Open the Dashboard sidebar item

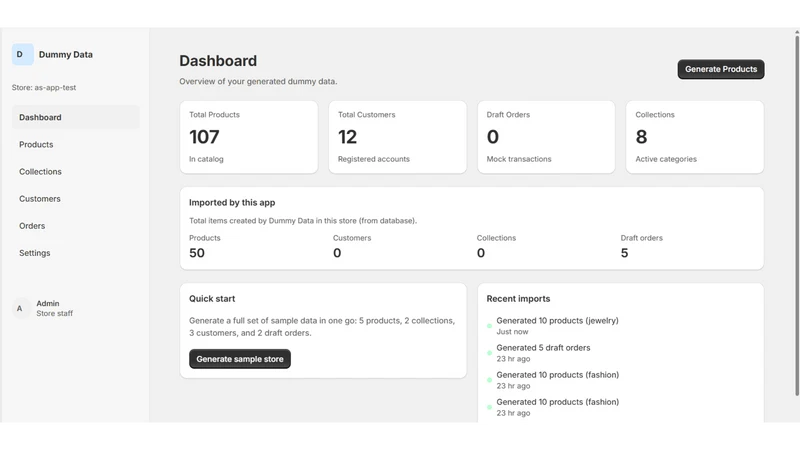click(76, 117)
